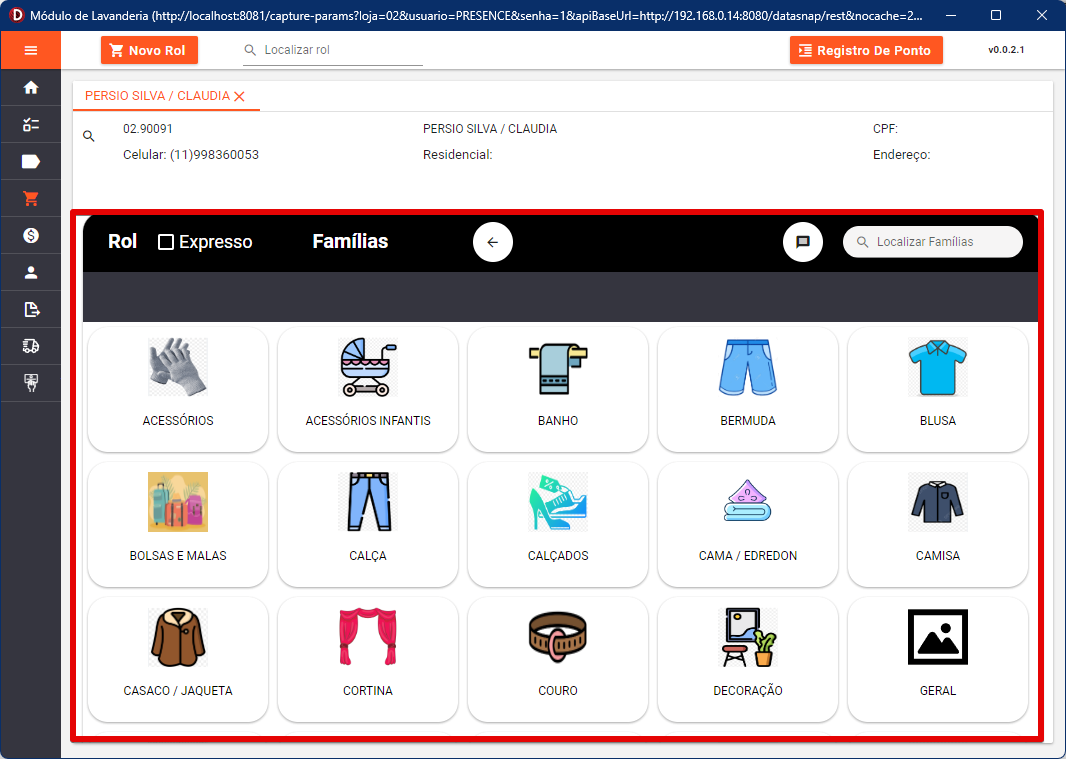Screen dimensions: 1066x759
Task: Click the Novo Rol button
Action: coord(150,50)
